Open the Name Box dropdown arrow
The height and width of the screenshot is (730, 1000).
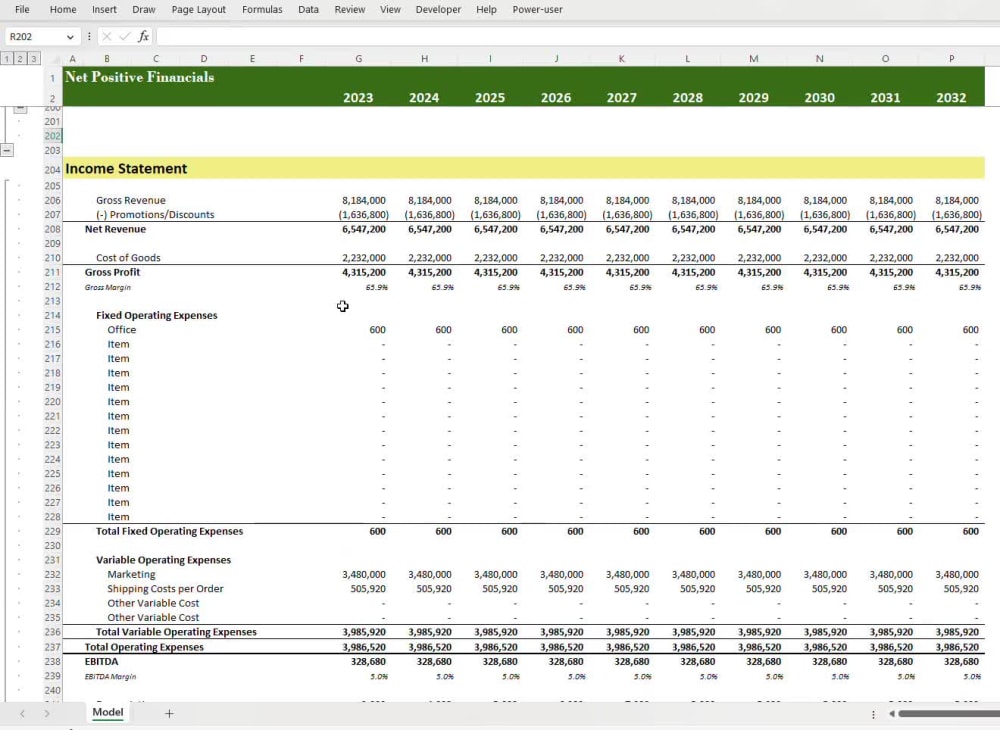70,37
